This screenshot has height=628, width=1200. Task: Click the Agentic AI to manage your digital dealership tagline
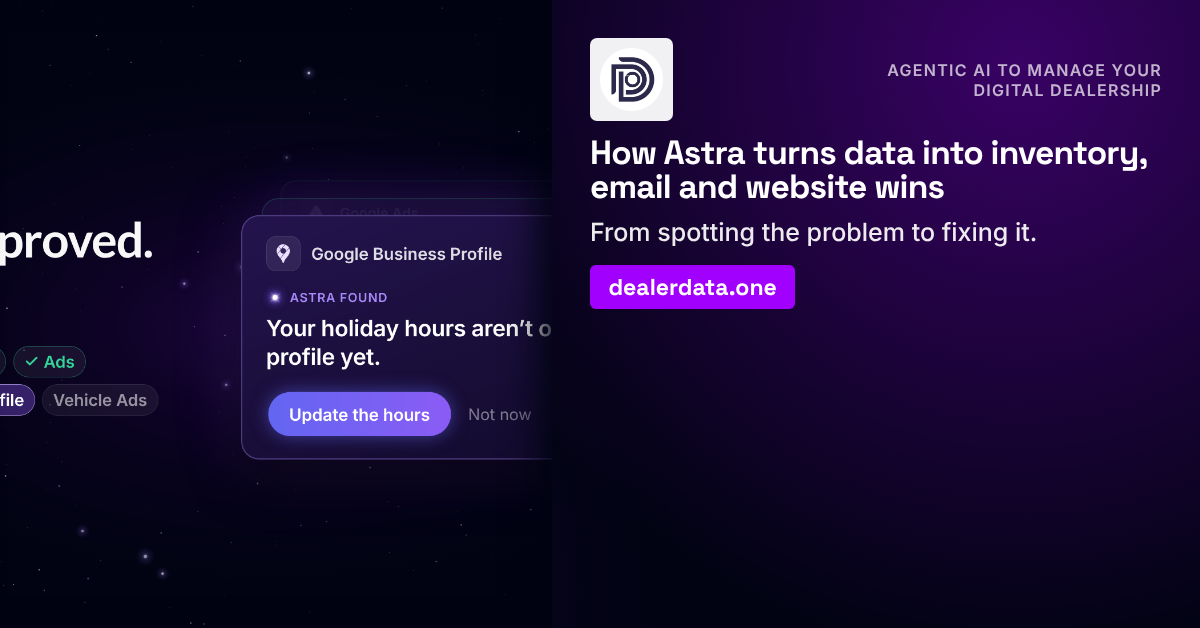tap(1024, 80)
